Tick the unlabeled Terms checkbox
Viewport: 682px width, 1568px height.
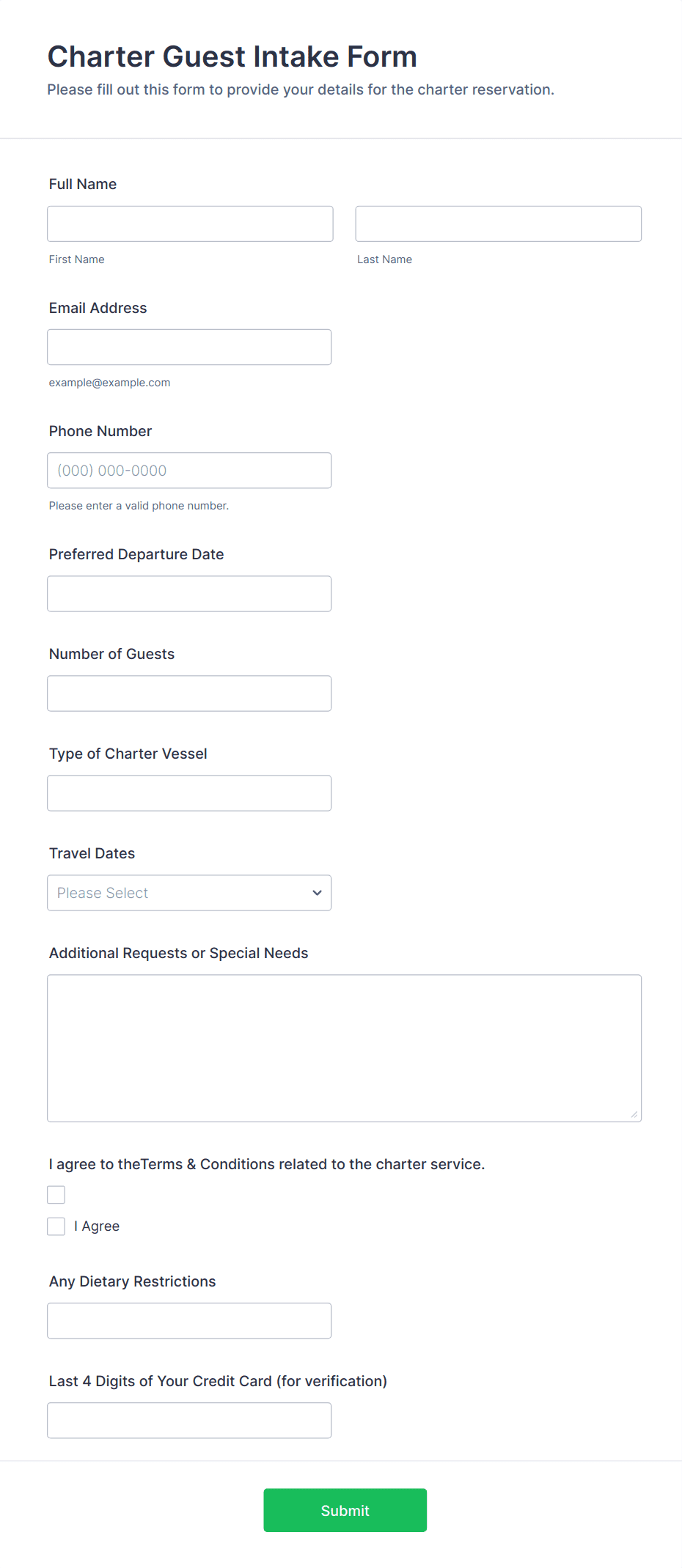(x=56, y=1195)
